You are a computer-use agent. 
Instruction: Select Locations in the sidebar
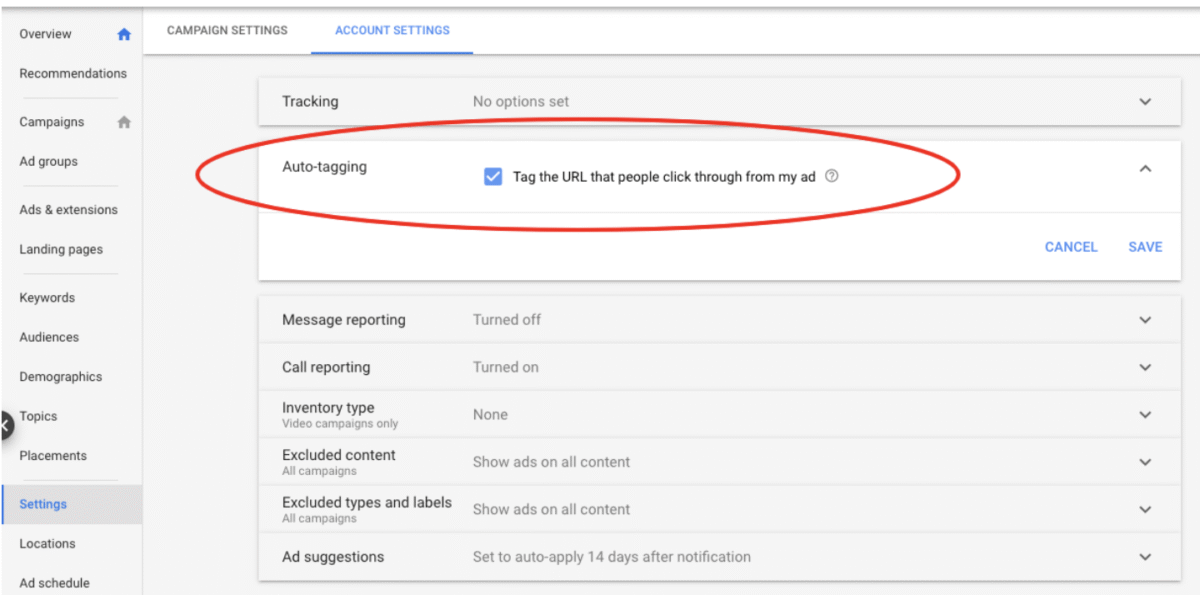[47, 543]
